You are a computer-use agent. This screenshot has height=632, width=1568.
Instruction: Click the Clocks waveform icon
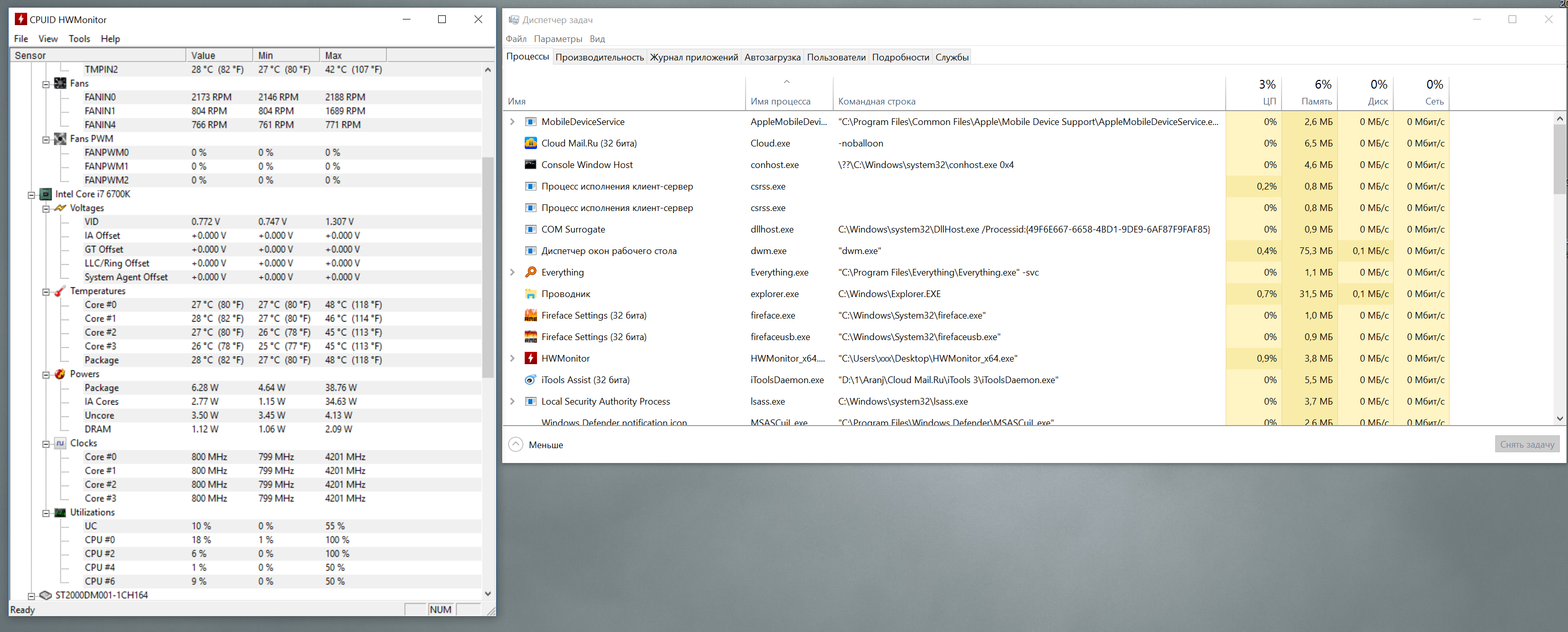(60, 443)
